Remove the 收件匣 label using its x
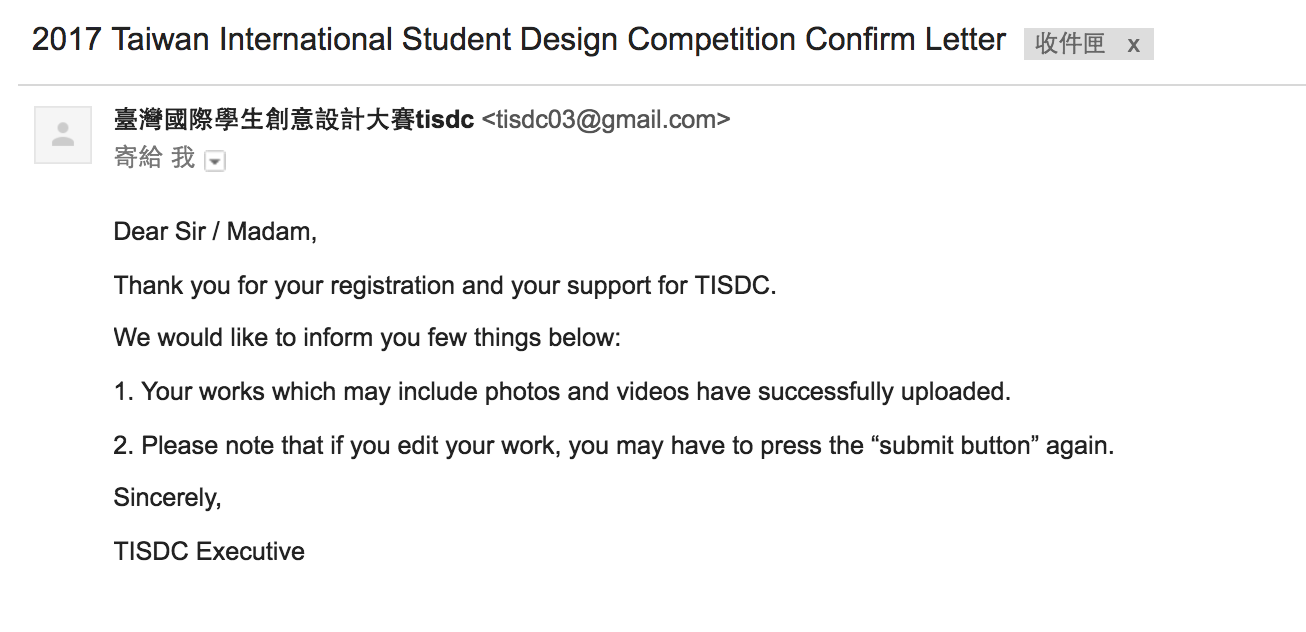Screen dimensions: 1306x632 tap(1133, 45)
